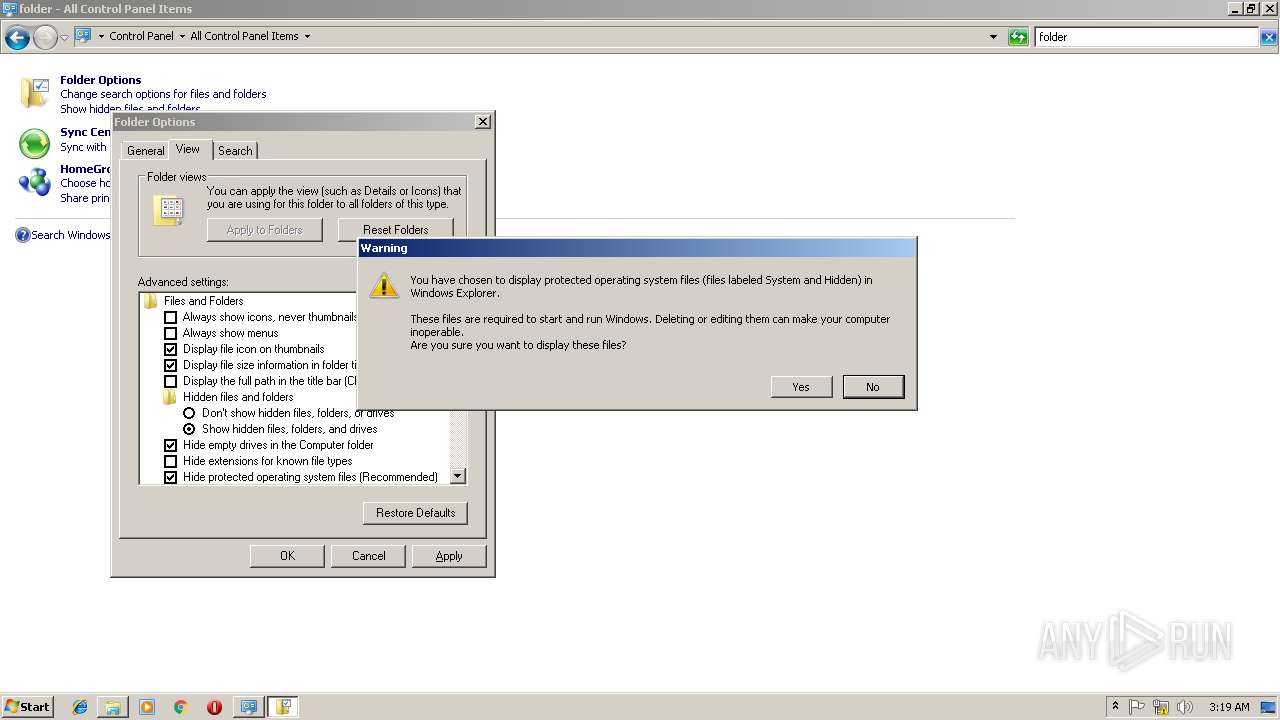Click OK in Folder Options
The height and width of the screenshot is (720, 1280).
(x=287, y=556)
